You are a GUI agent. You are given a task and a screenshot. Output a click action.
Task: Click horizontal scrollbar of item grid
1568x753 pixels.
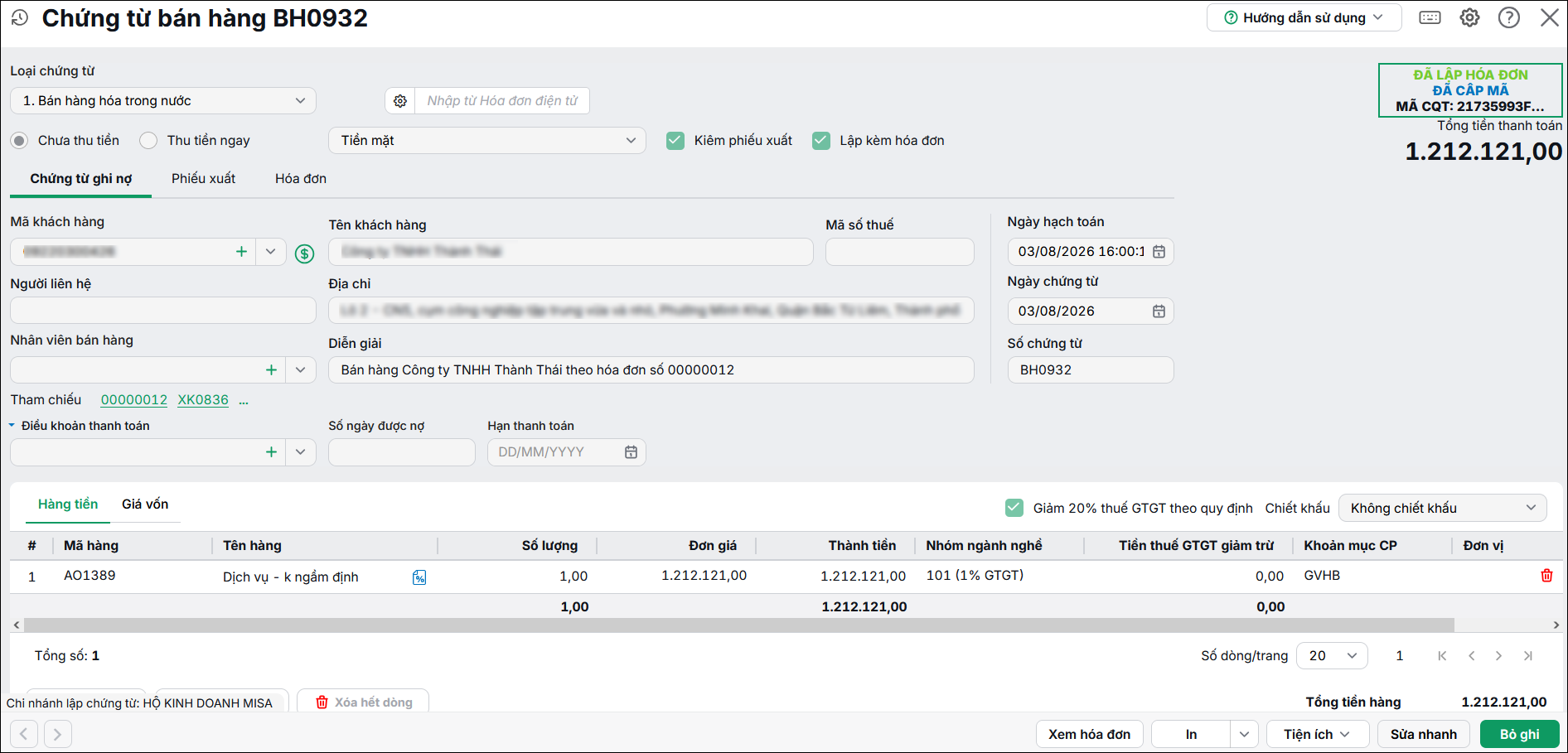[739, 625]
